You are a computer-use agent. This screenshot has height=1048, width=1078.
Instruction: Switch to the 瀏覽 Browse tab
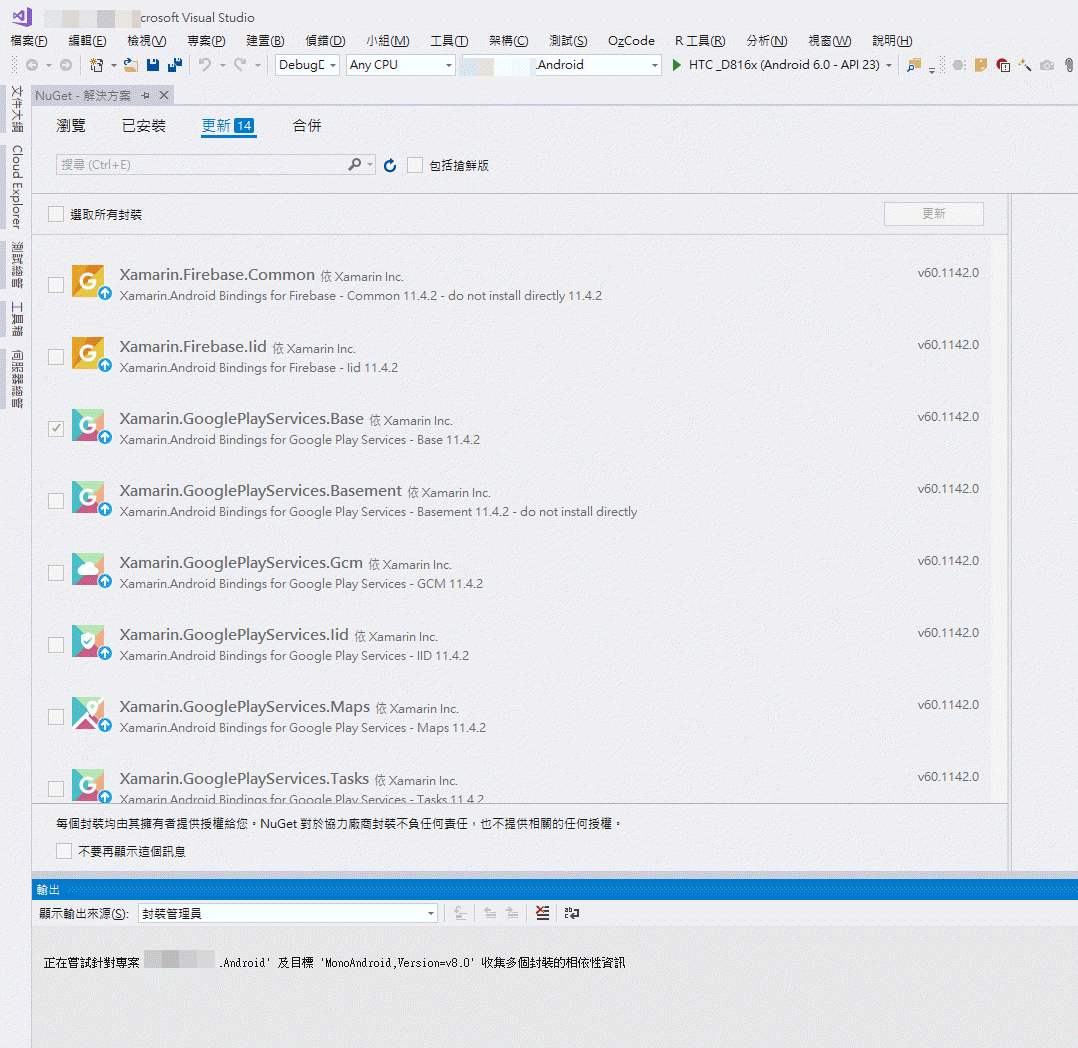coord(71,125)
